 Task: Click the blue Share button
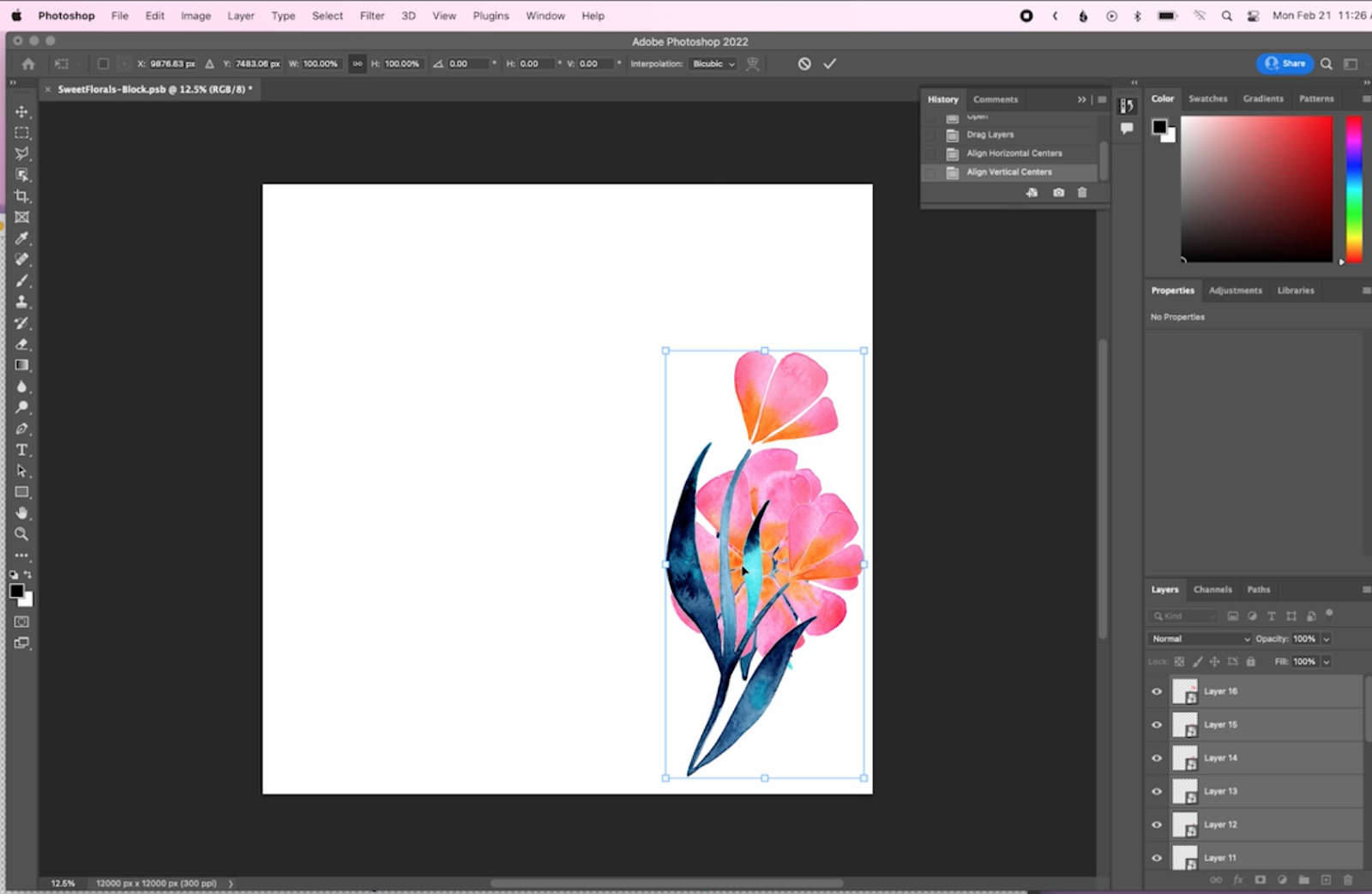1285,63
